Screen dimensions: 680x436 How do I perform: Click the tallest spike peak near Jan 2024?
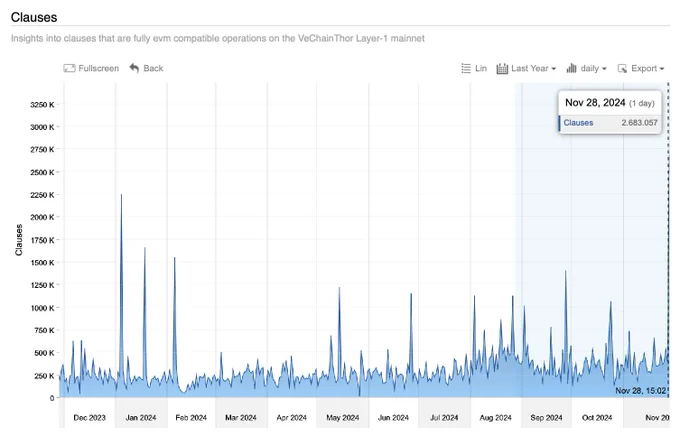[x=121, y=195]
